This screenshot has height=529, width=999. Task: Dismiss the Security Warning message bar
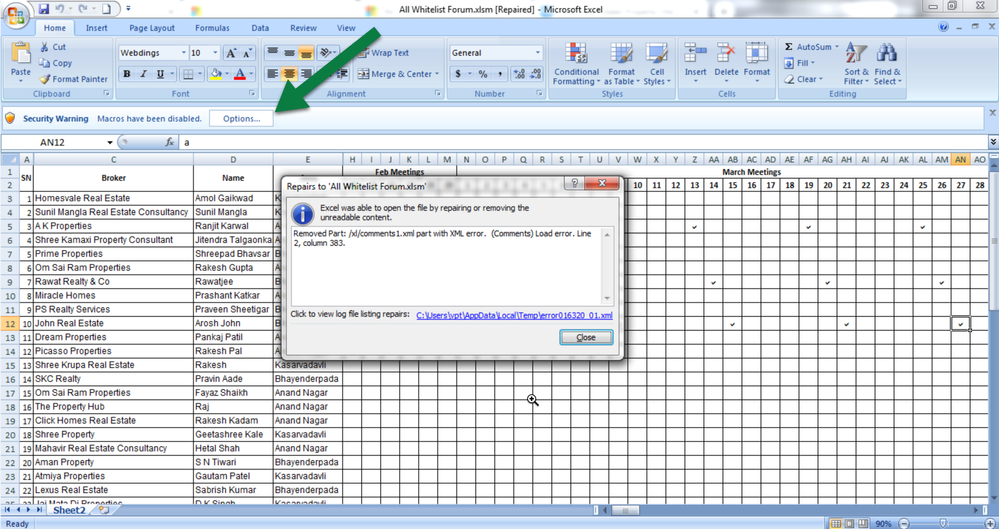click(x=992, y=113)
